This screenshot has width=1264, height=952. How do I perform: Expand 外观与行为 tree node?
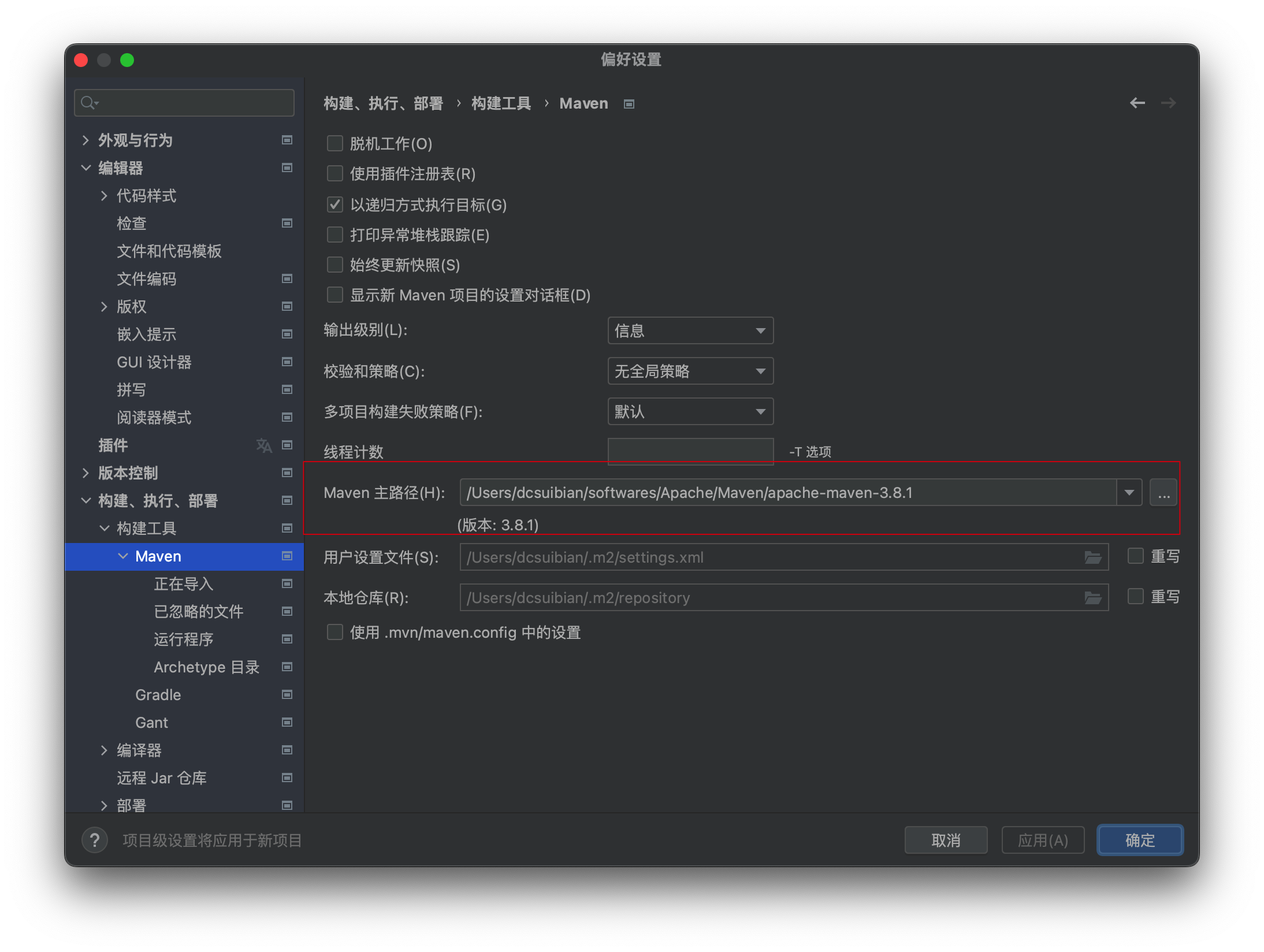pyautogui.click(x=86, y=140)
